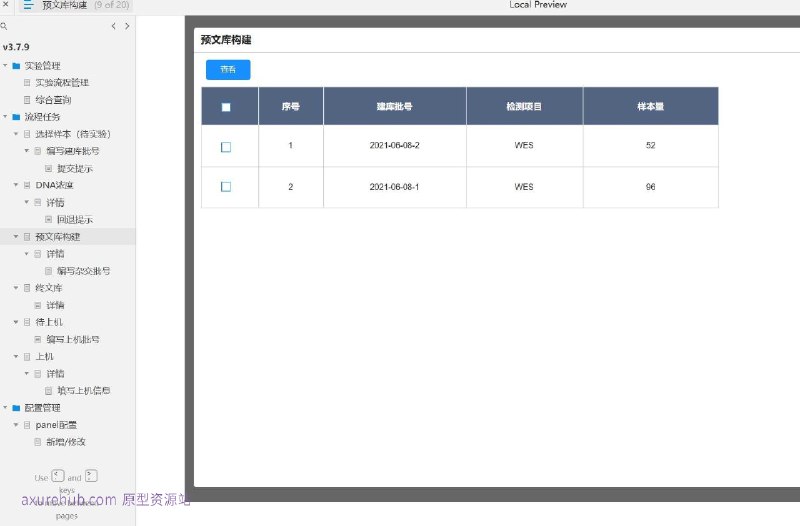Click the sample count cell 96
This screenshot has height=526, width=800.
tap(651, 187)
